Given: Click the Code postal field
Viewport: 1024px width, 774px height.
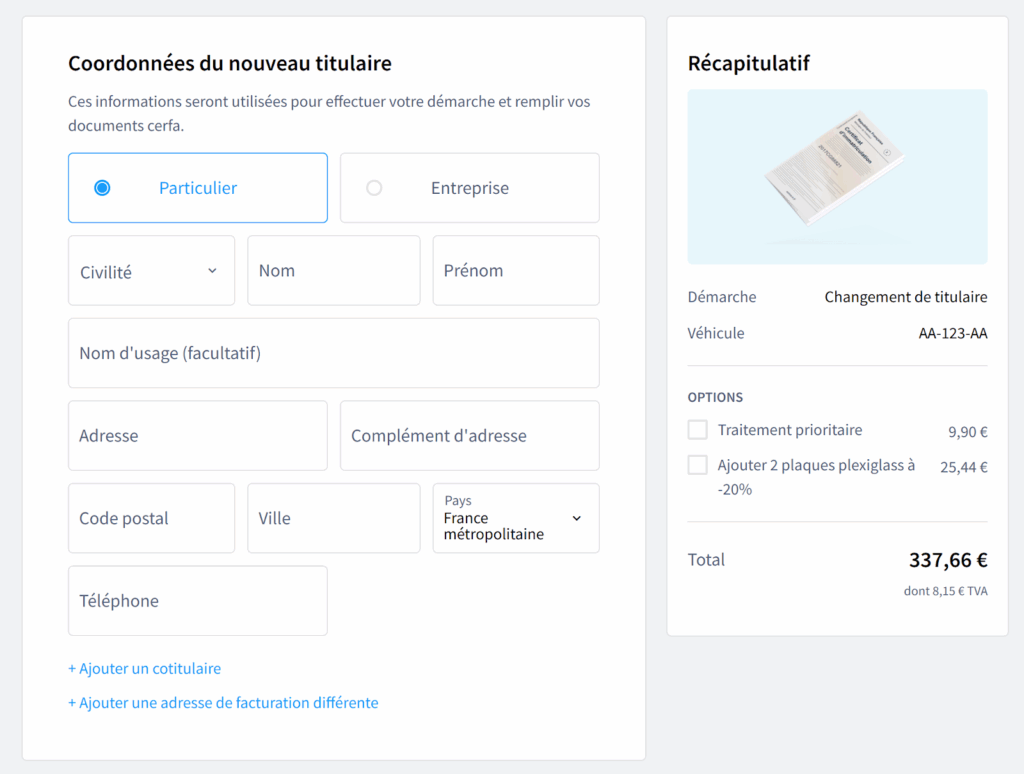Looking at the screenshot, I should pos(151,518).
